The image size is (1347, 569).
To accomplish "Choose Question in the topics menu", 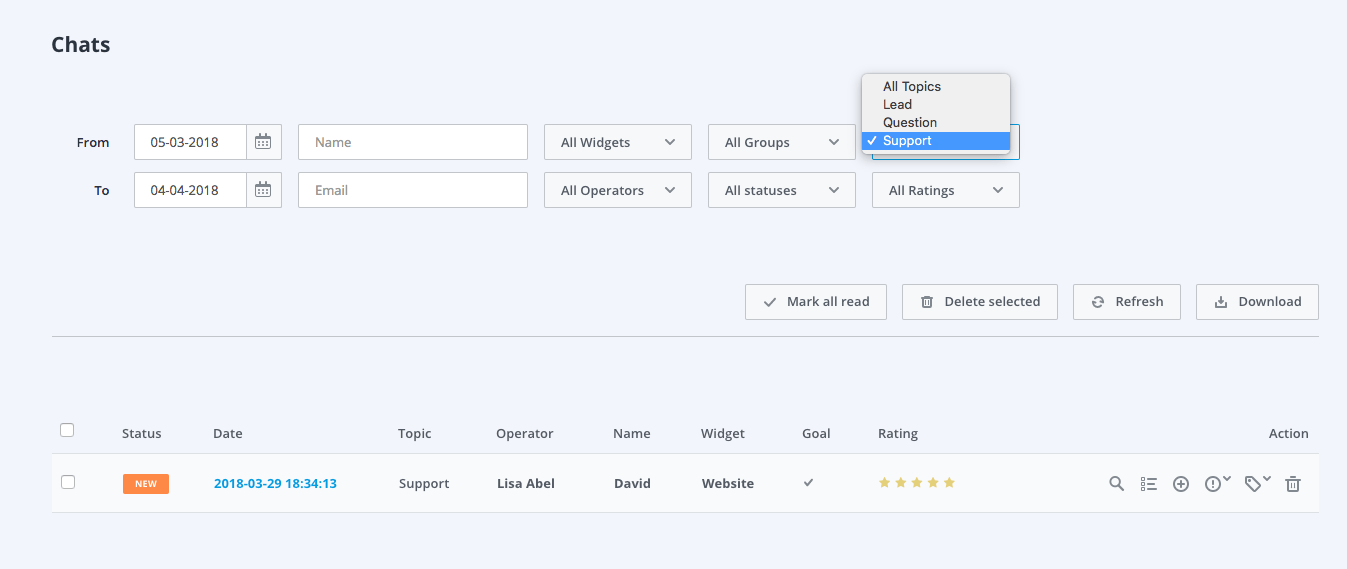I will [909, 122].
